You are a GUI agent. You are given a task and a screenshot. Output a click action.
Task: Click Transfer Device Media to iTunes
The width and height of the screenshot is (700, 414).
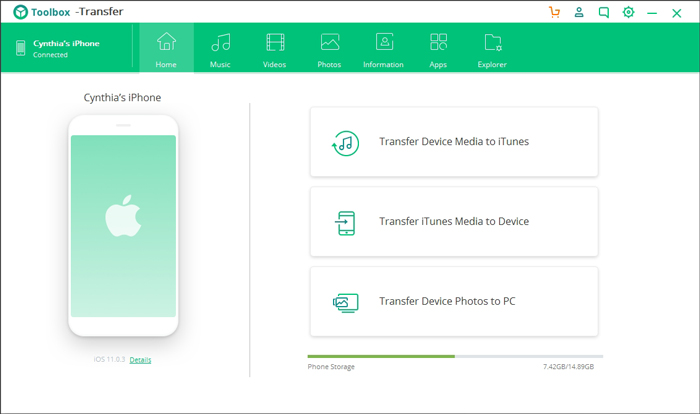[454, 142]
